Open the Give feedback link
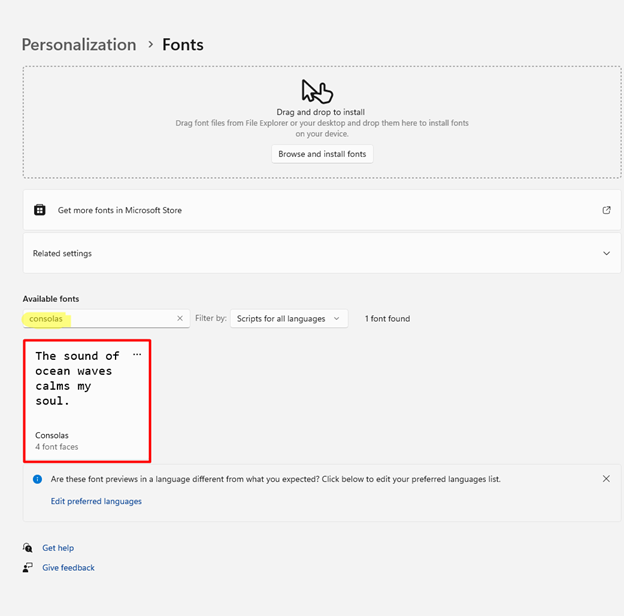The height and width of the screenshot is (616, 624). point(68,568)
